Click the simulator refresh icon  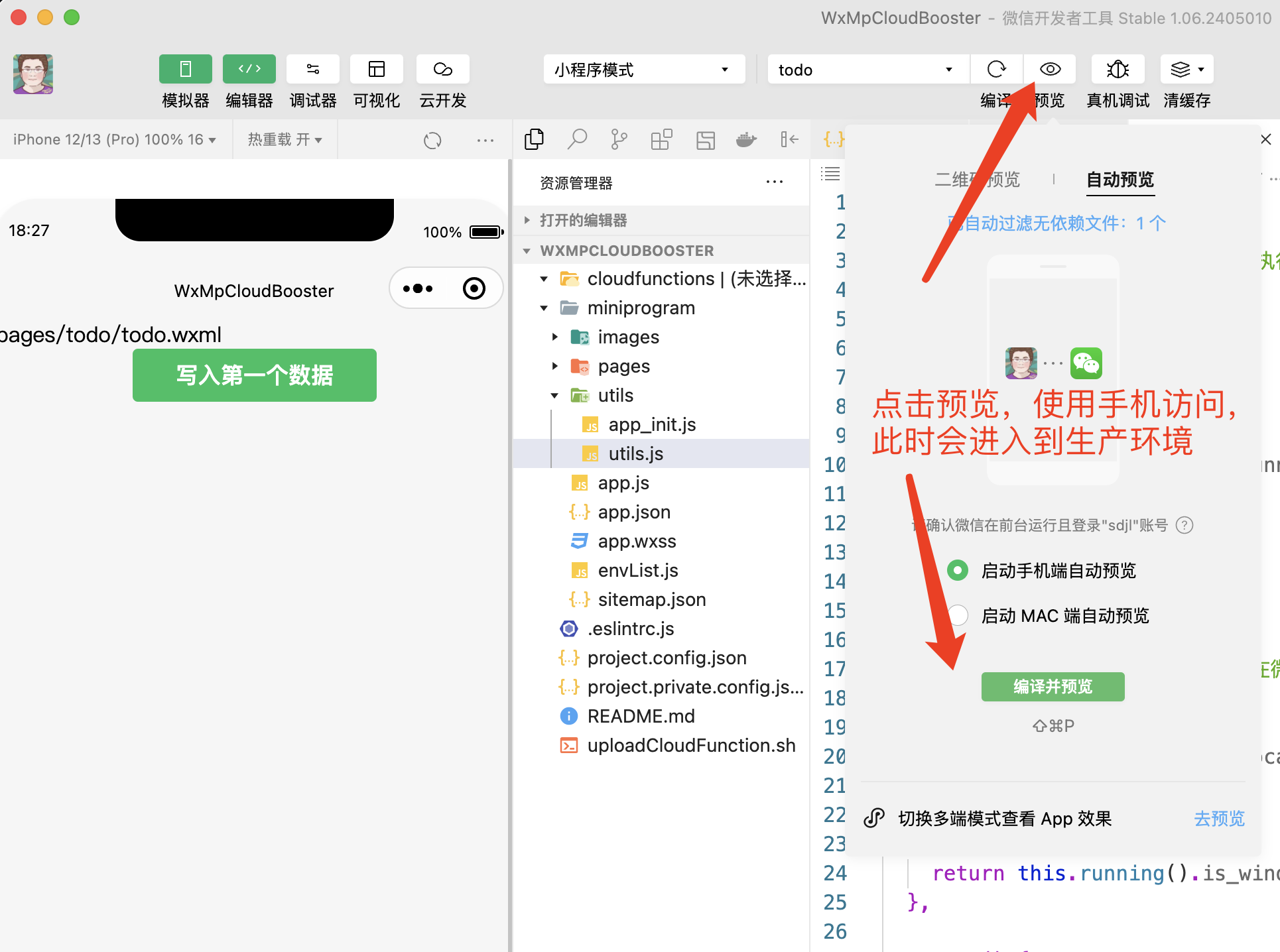(432, 140)
